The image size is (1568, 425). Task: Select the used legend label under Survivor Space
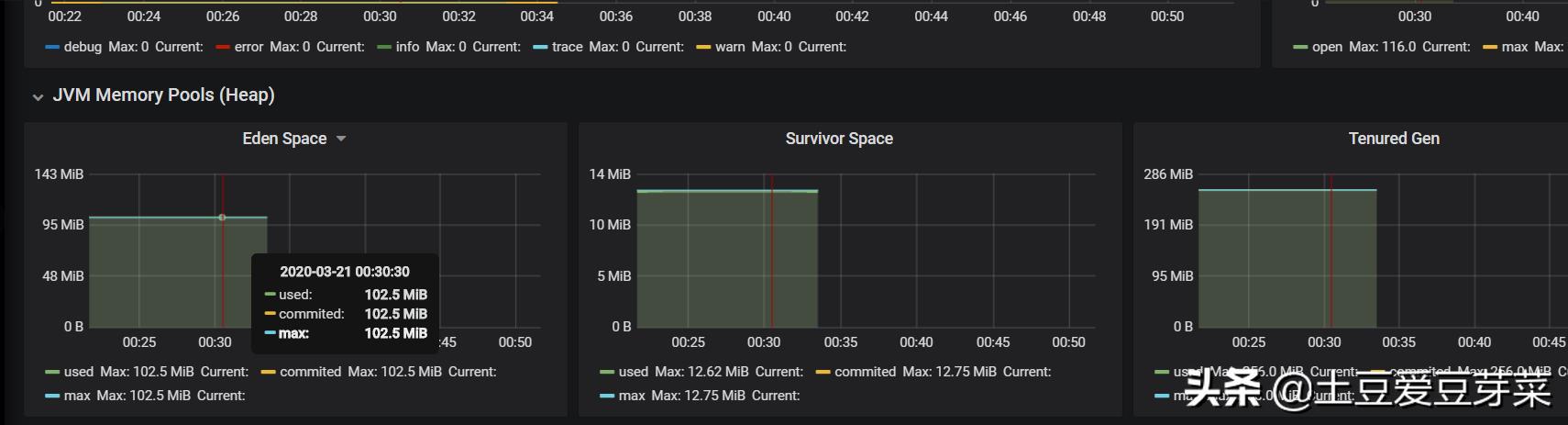(633, 372)
